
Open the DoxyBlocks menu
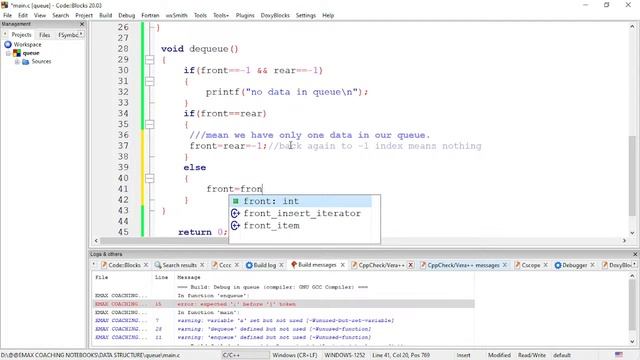coord(275,15)
